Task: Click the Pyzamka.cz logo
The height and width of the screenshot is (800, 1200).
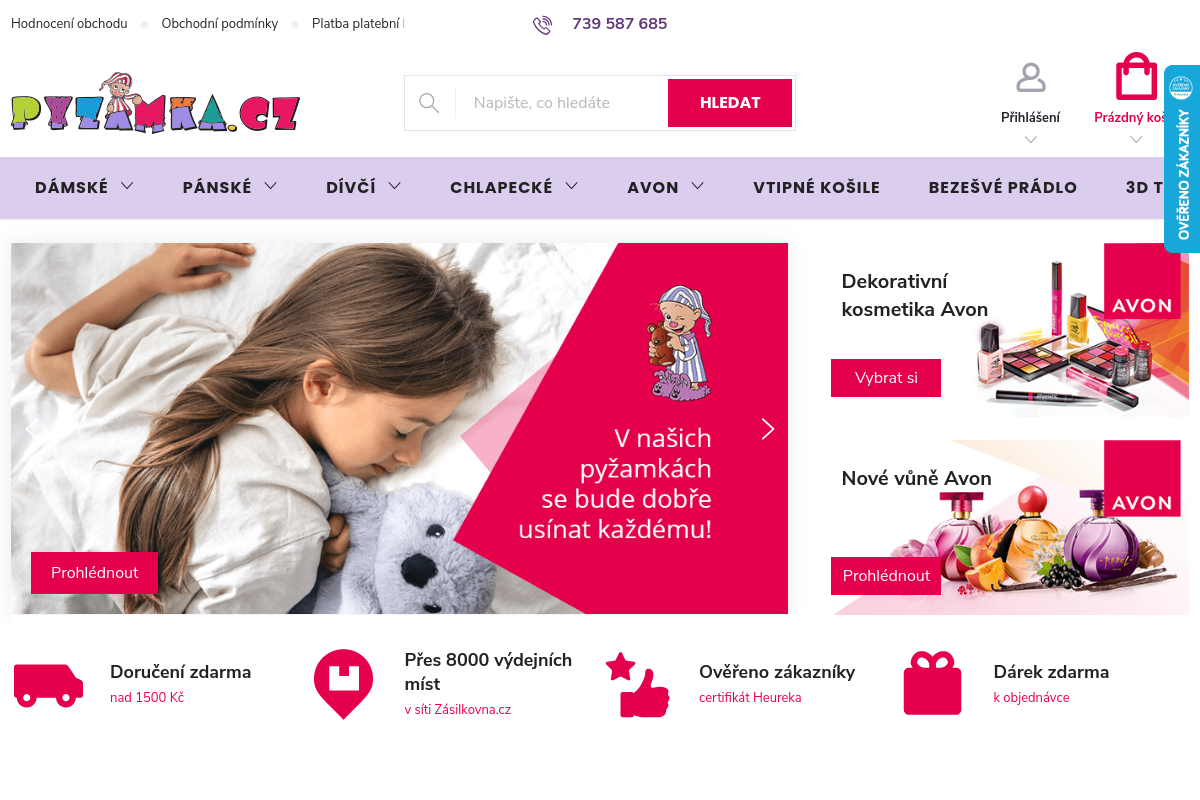Action: click(155, 103)
